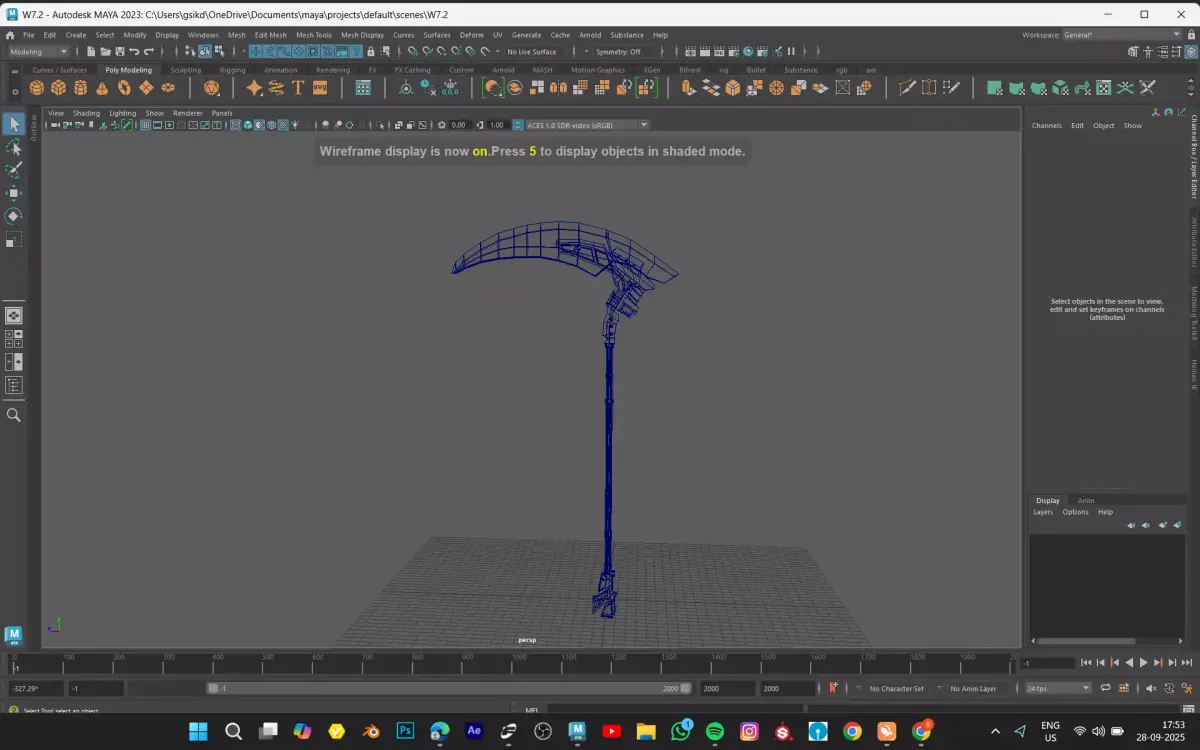The height and width of the screenshot is (750, 1200).
Task: Select the Lasso tool in the toolbox
Action: click(14, 147)
